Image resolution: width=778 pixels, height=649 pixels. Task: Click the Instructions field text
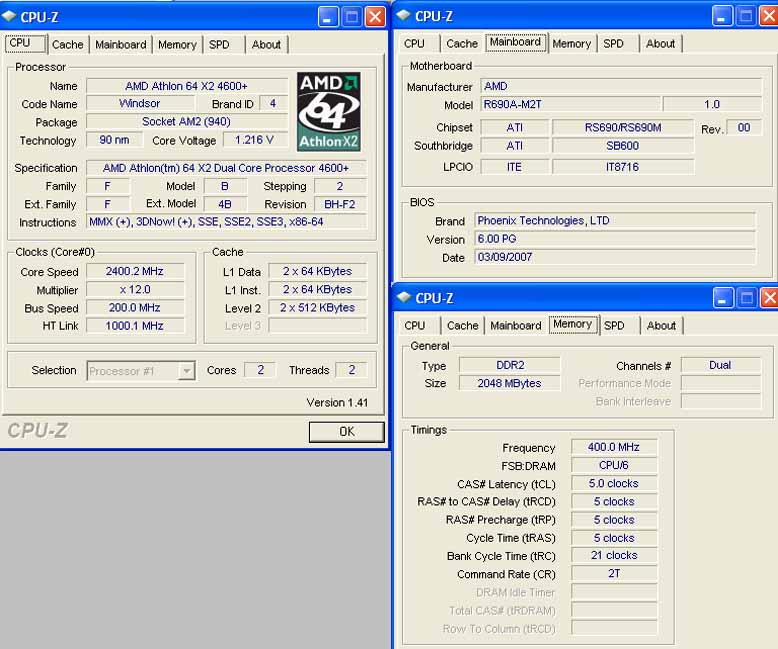(226, 222)
